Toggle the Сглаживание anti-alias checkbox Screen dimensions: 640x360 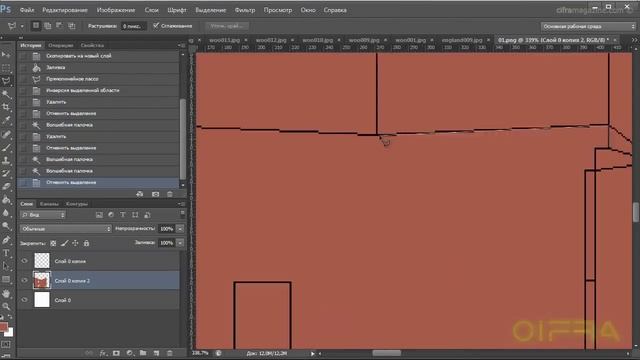click(x=156, y=25)
